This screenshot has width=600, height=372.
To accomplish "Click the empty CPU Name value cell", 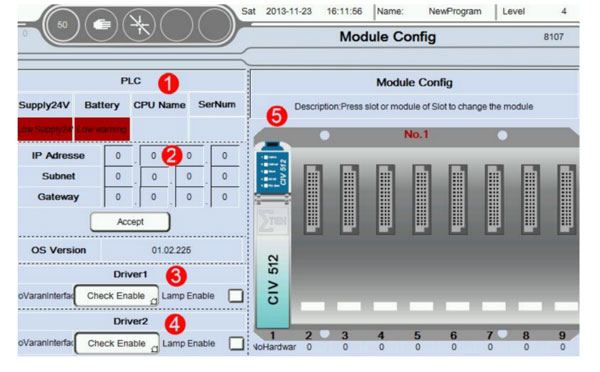I will click(159, 129).
